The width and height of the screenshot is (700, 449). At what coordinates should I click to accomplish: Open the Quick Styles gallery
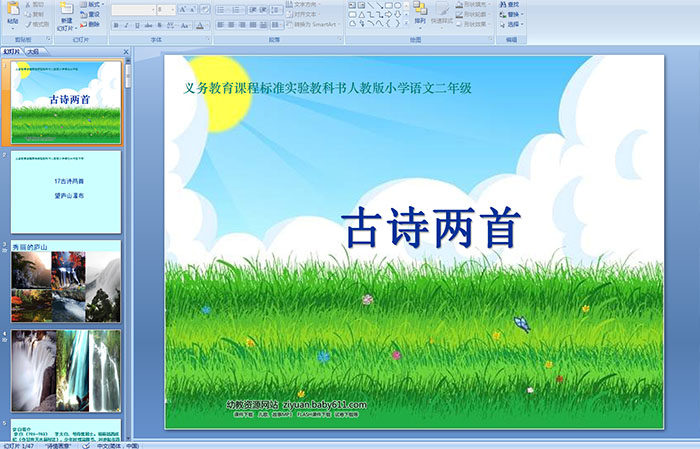442,14
